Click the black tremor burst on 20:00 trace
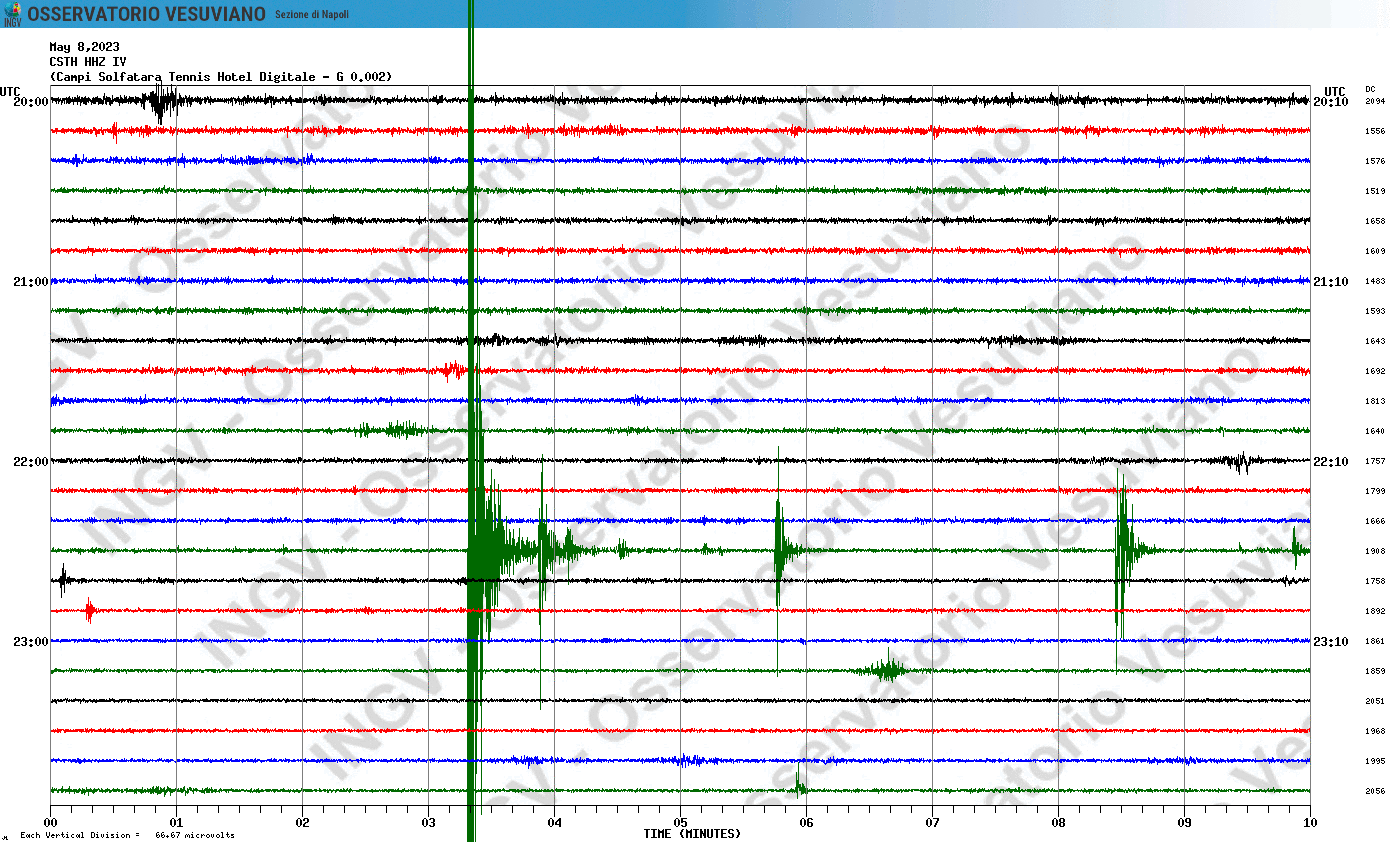The width and height of the screenshot is (1390, 849). 163,102
